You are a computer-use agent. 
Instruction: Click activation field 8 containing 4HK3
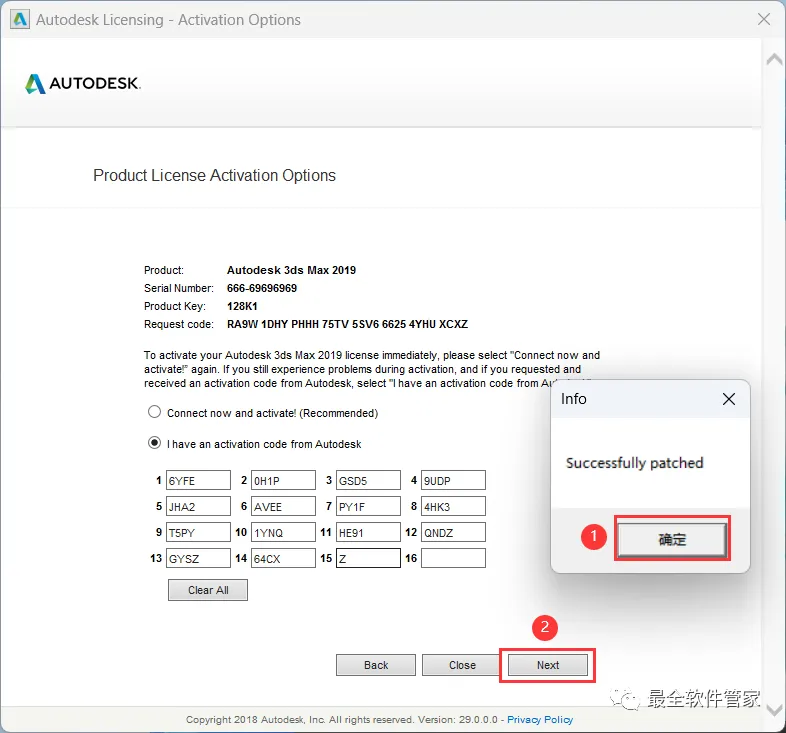click(453, 506)
